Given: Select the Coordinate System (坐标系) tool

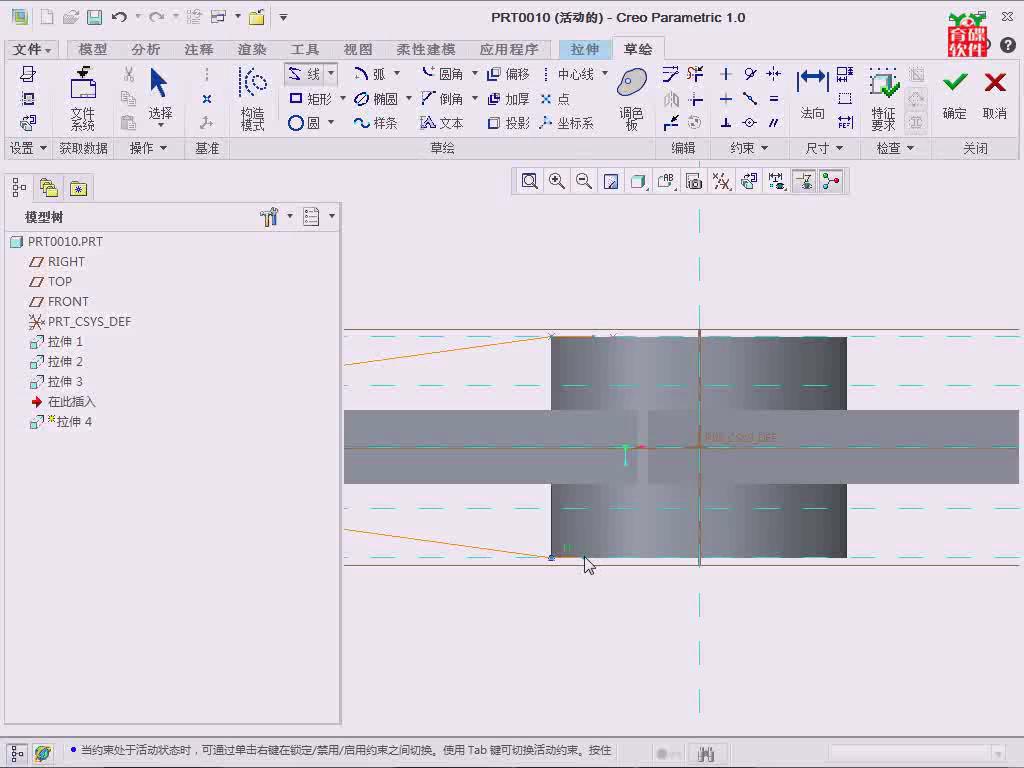Looking at the screenshot, I should pyautogui.click(x=567, y=123).
